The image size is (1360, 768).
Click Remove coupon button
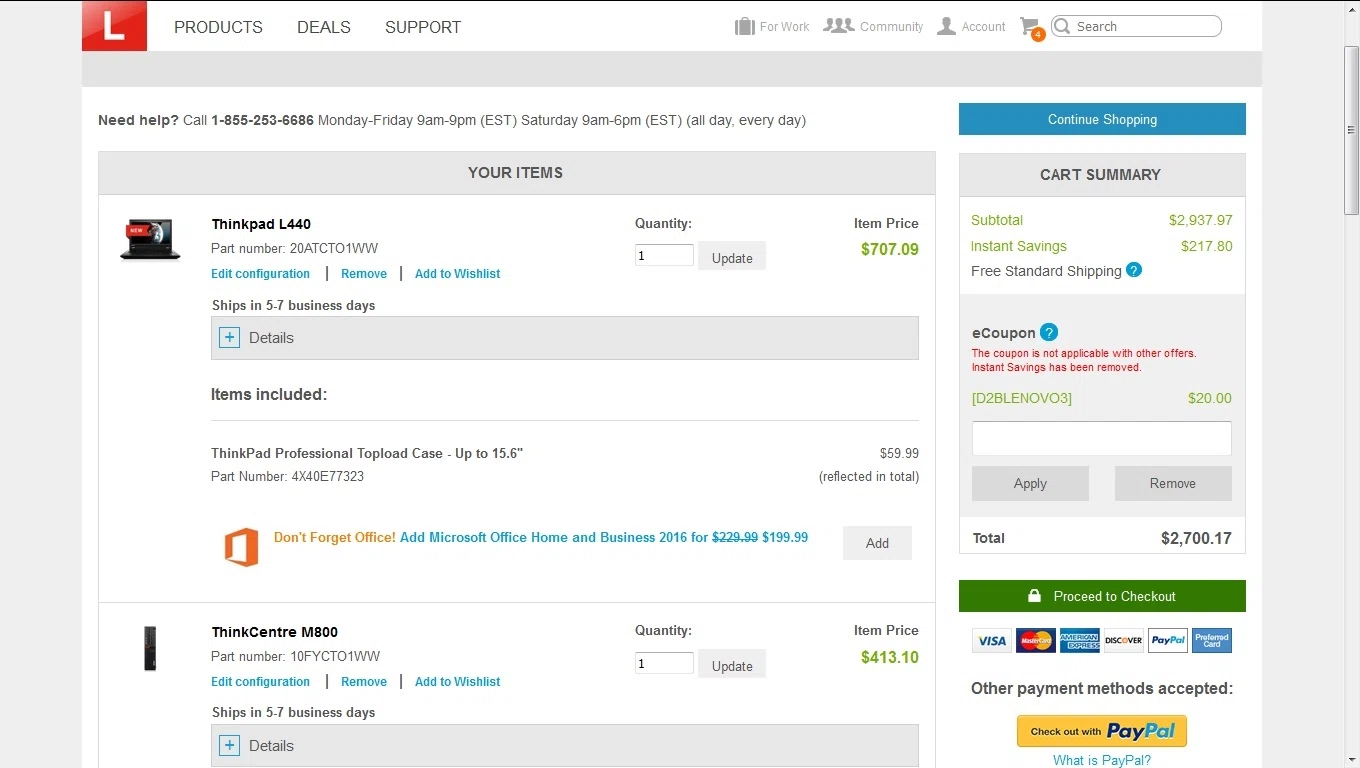click(x=1173, y=483)
